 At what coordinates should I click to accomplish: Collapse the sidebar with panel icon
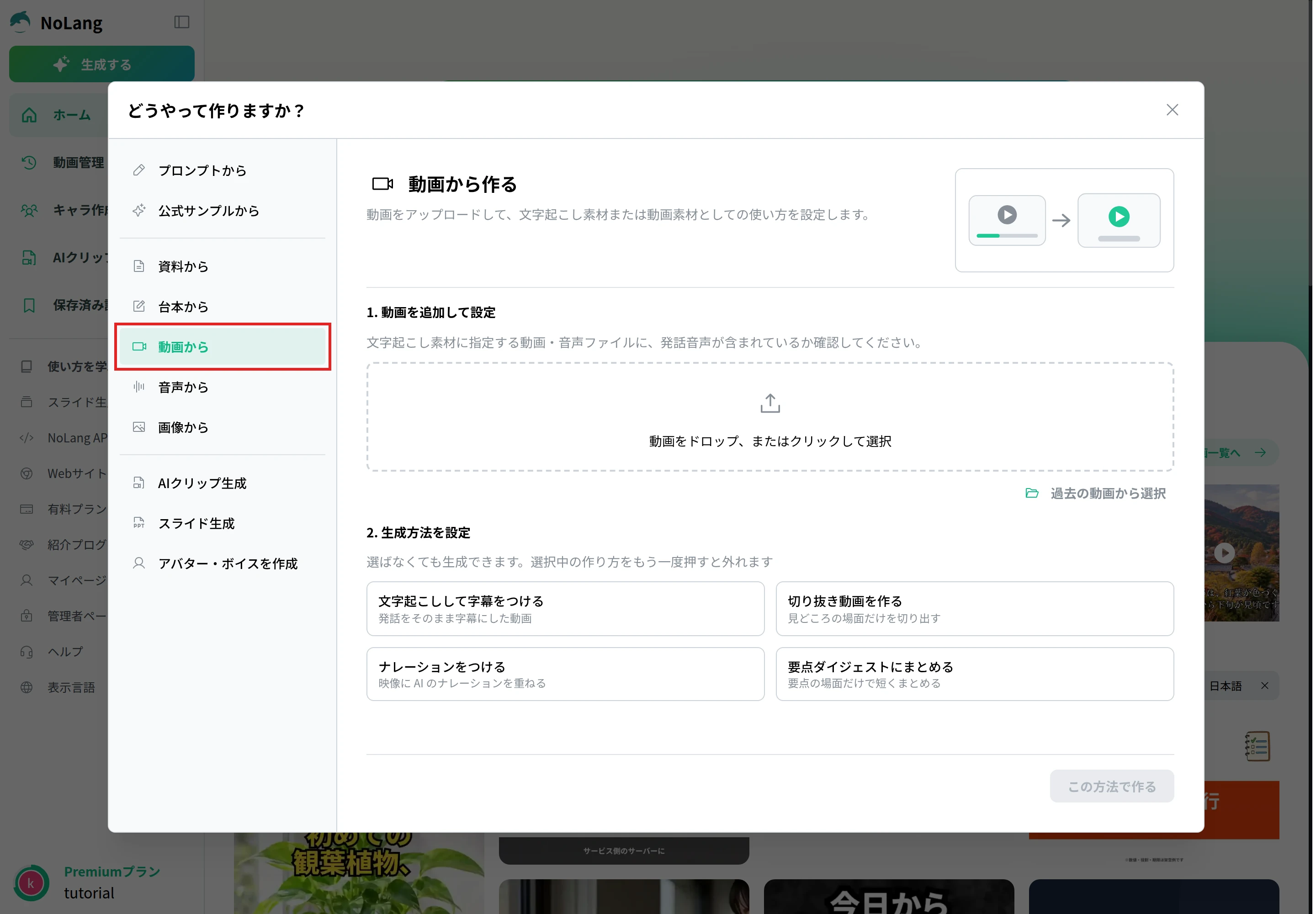click(x=181, y=22)
